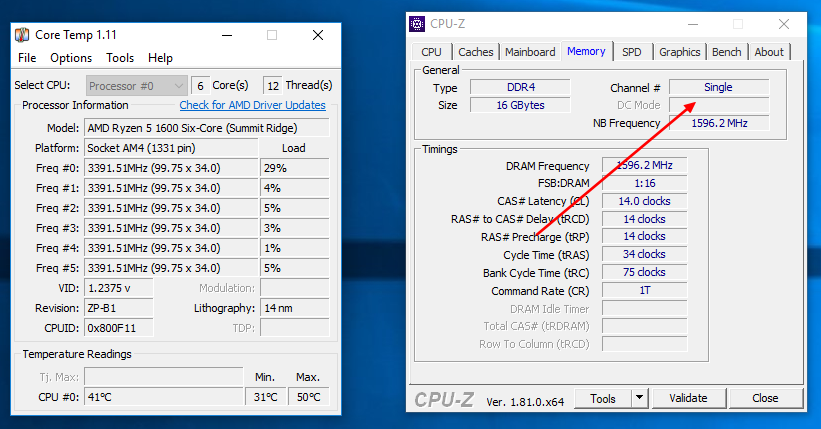The image size is (821, 429).
Task: Click the Cycle Time tRAS value 34 clocks
Action: click(x=645, y=255)
